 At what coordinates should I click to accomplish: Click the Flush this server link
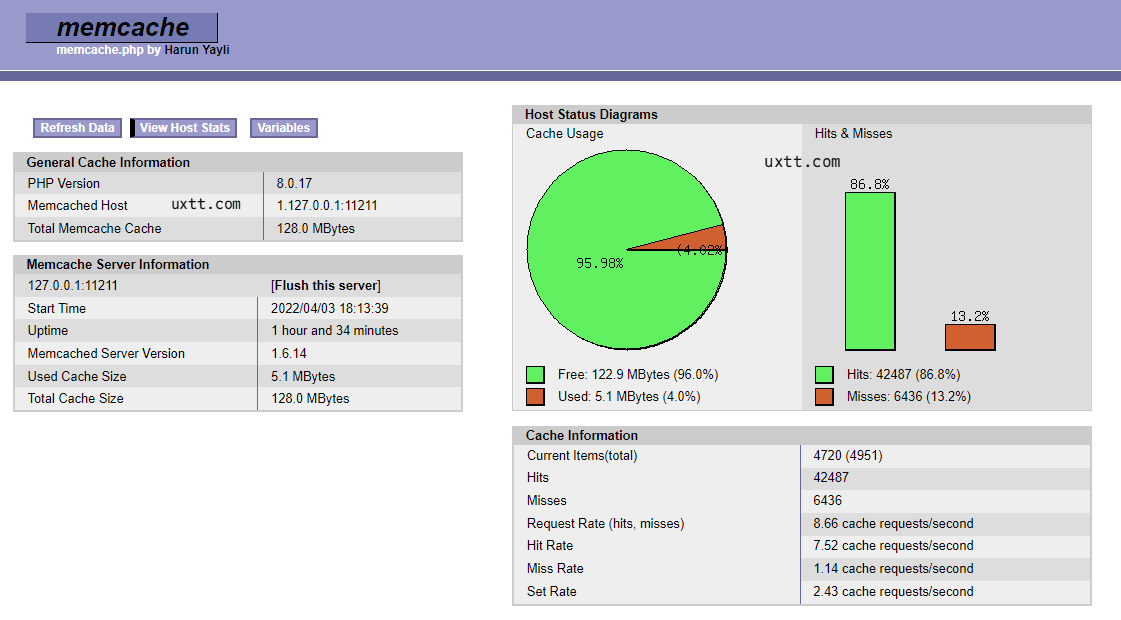pyautogui.click(x=325, y=286)
